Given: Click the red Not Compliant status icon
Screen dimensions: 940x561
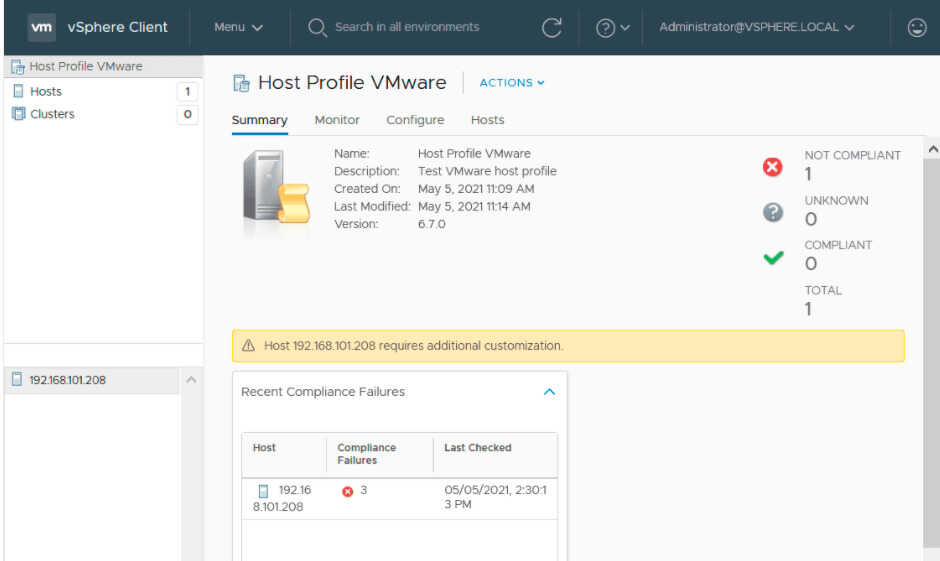Looking at the screenshot, I should click(773, 167).
